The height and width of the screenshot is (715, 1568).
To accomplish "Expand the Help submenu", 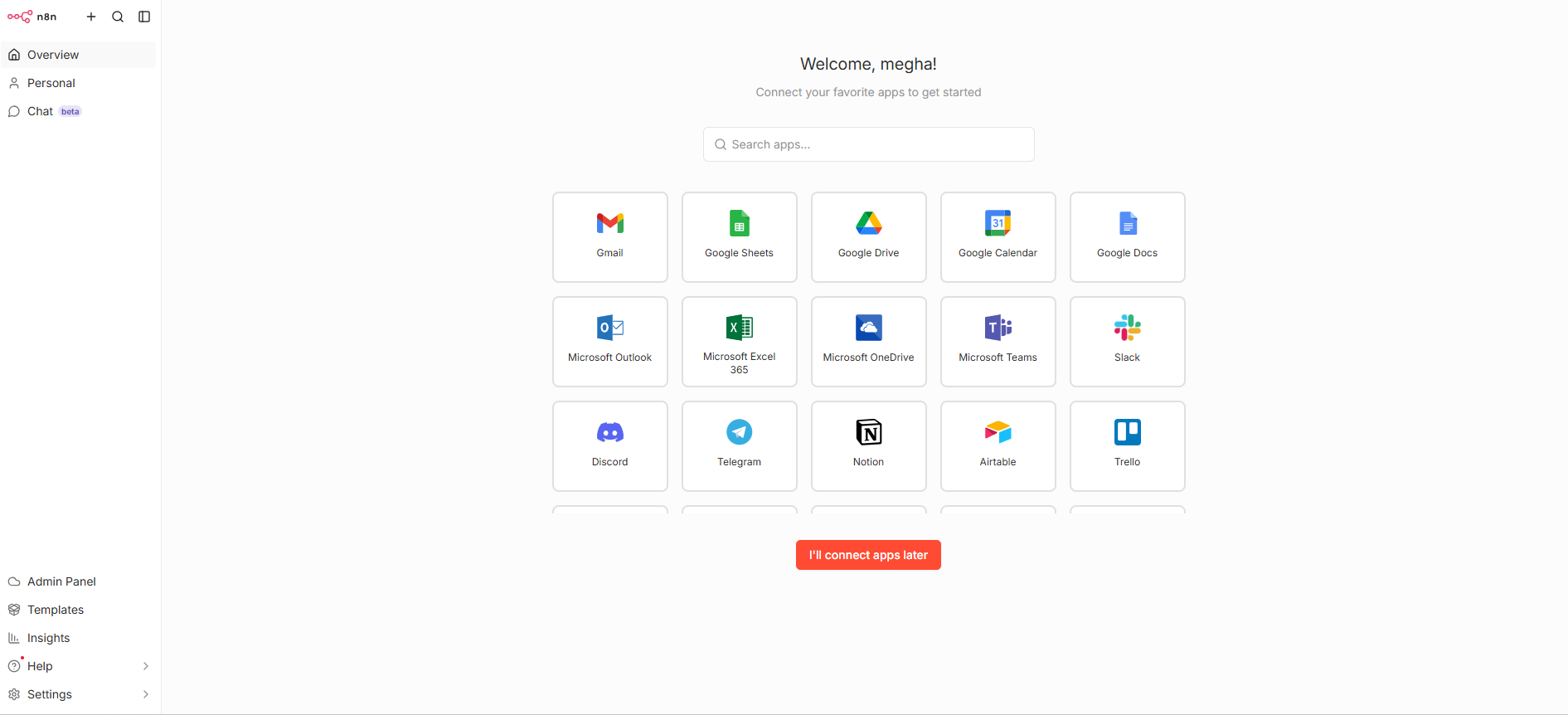I will 79,666.
